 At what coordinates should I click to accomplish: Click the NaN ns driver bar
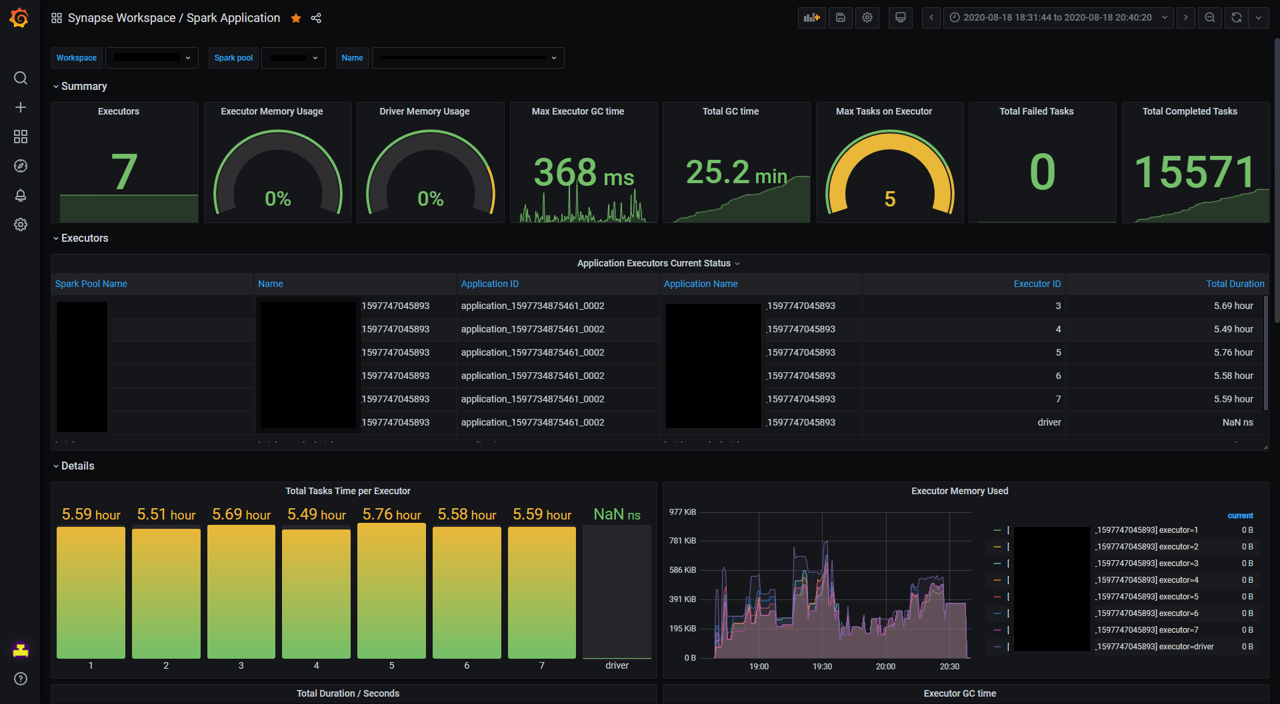pyautogui.click(x=617, y=592)
